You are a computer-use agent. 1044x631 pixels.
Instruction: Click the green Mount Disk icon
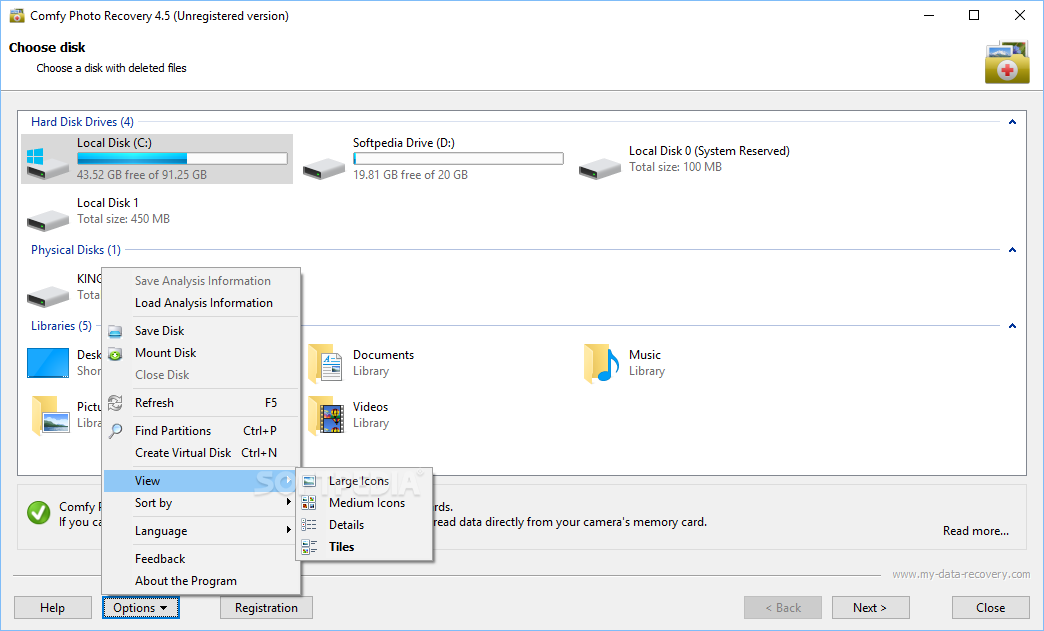pyautogui.click(x=115, y=353)
